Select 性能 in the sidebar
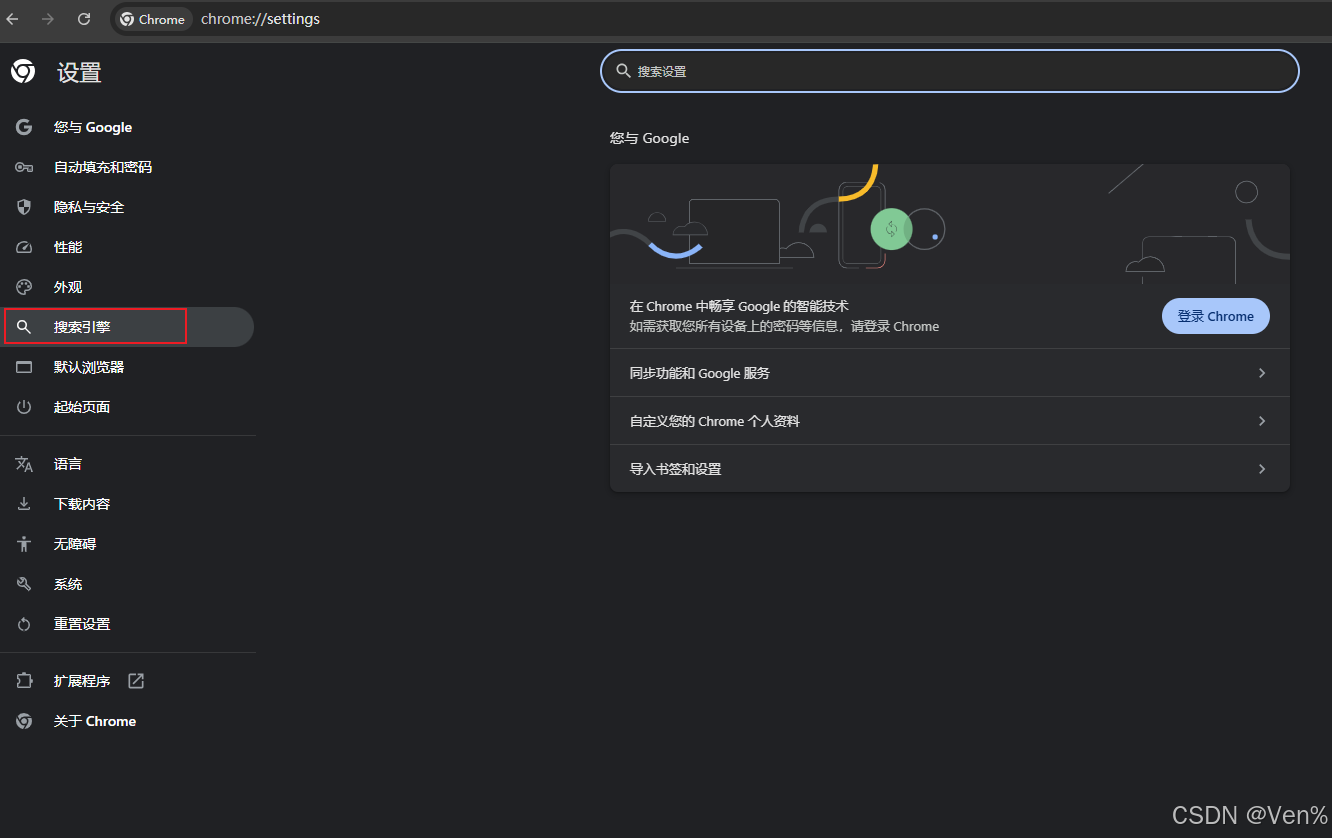 (127, 247)
